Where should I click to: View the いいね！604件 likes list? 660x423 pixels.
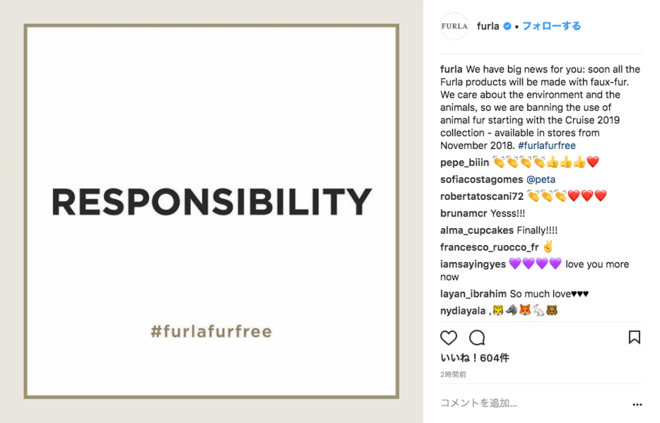[475, 358]
